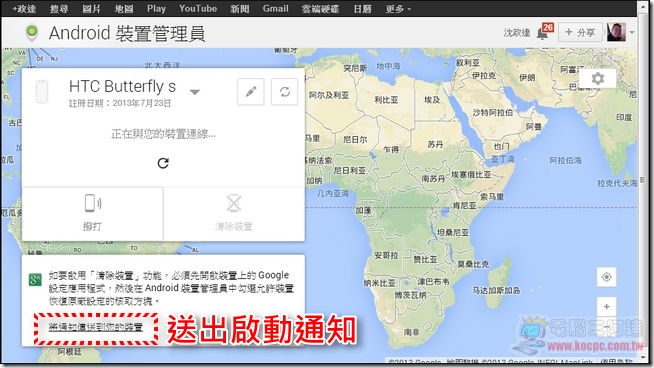
Task: Open the notifications bell with 26 badge
Action: coord(545,32)
